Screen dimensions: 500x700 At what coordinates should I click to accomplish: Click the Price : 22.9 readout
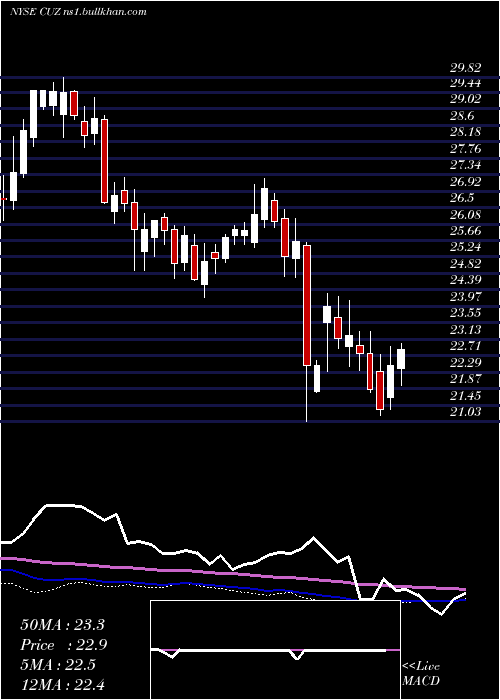[64, 645]
